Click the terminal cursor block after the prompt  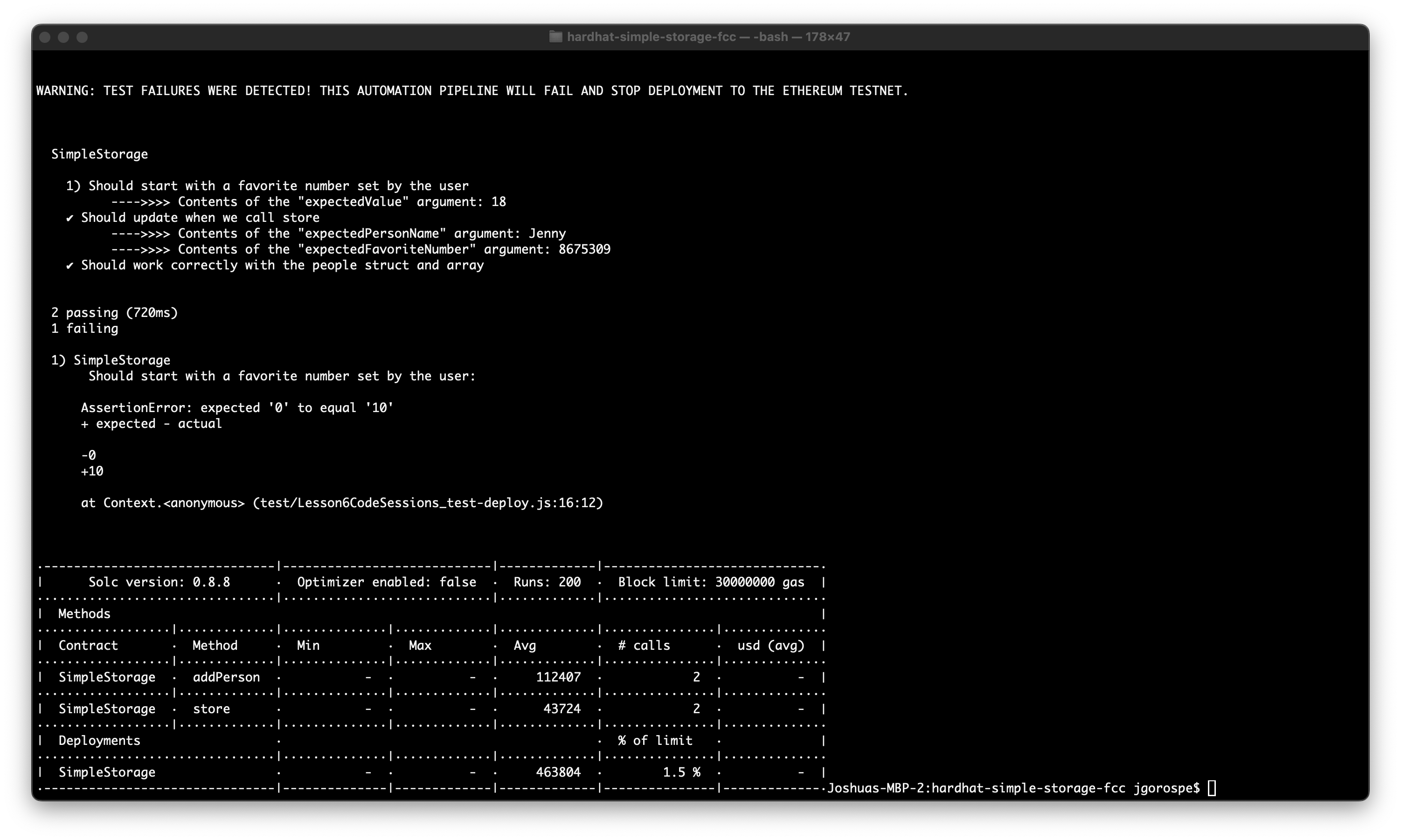[x=1211, y=788]
